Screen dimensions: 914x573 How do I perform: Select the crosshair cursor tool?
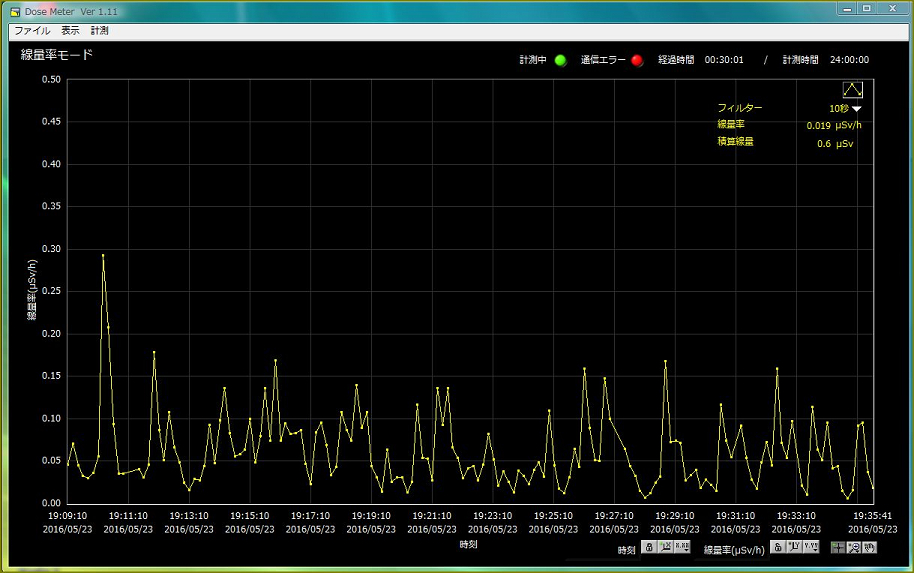[x=838, y=548]
